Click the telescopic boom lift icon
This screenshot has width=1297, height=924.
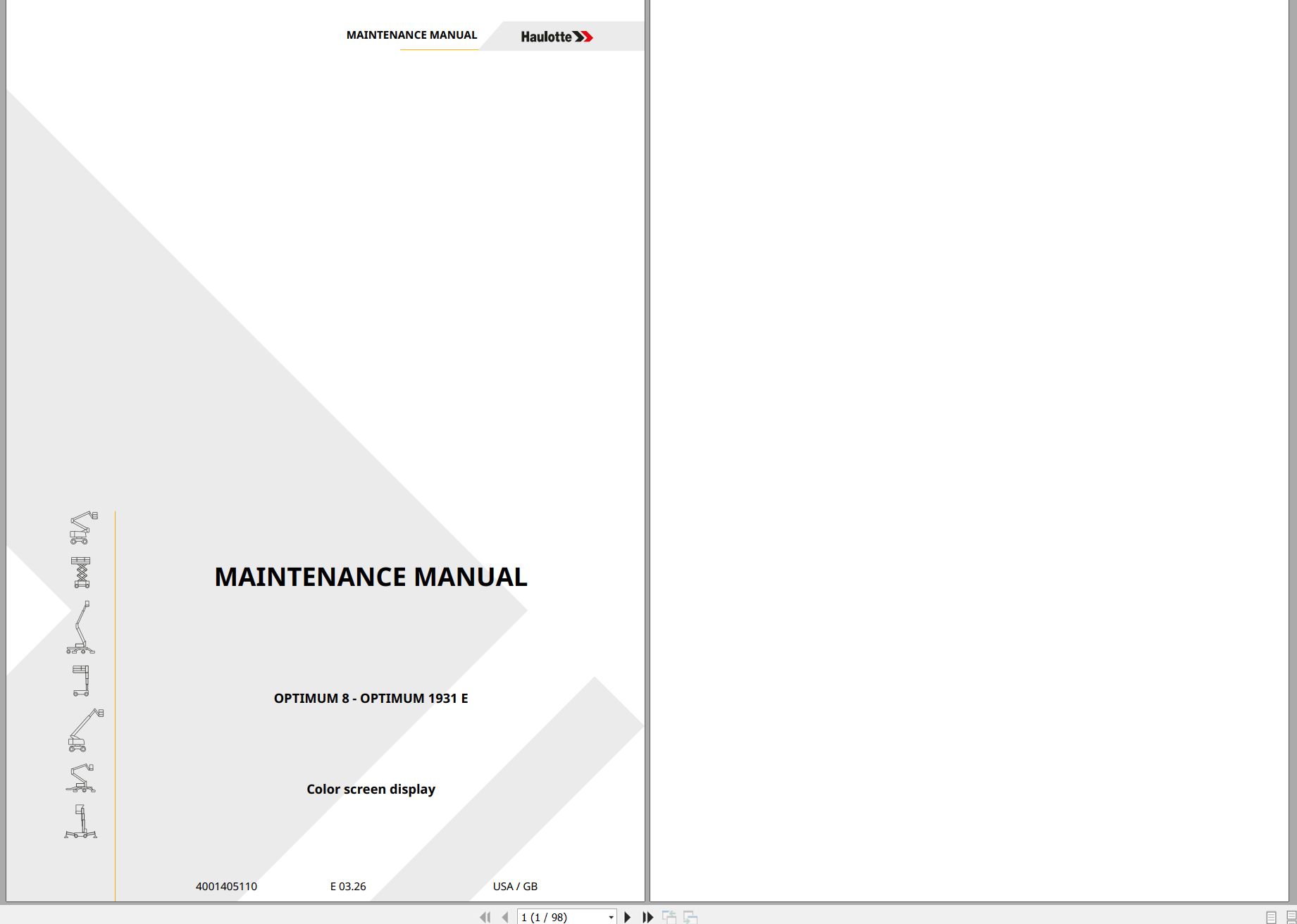pyautogui.click(x=86, y=730)
